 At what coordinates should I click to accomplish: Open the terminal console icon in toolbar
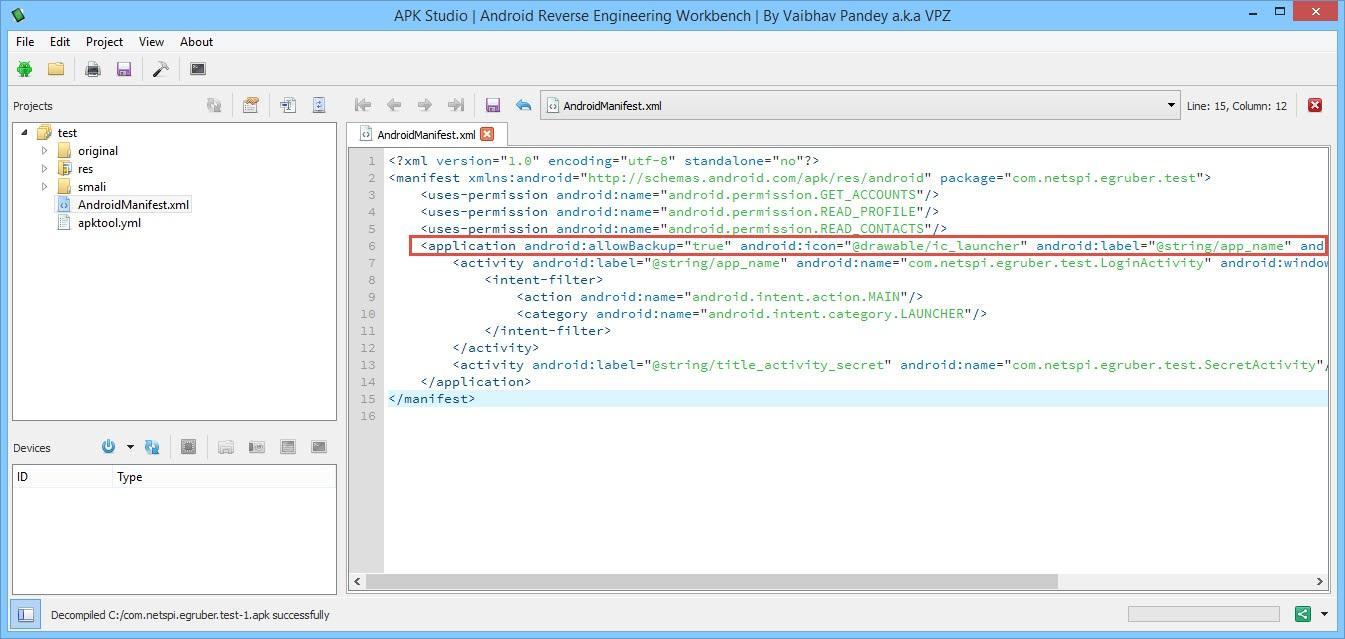(x=198, y=69)
